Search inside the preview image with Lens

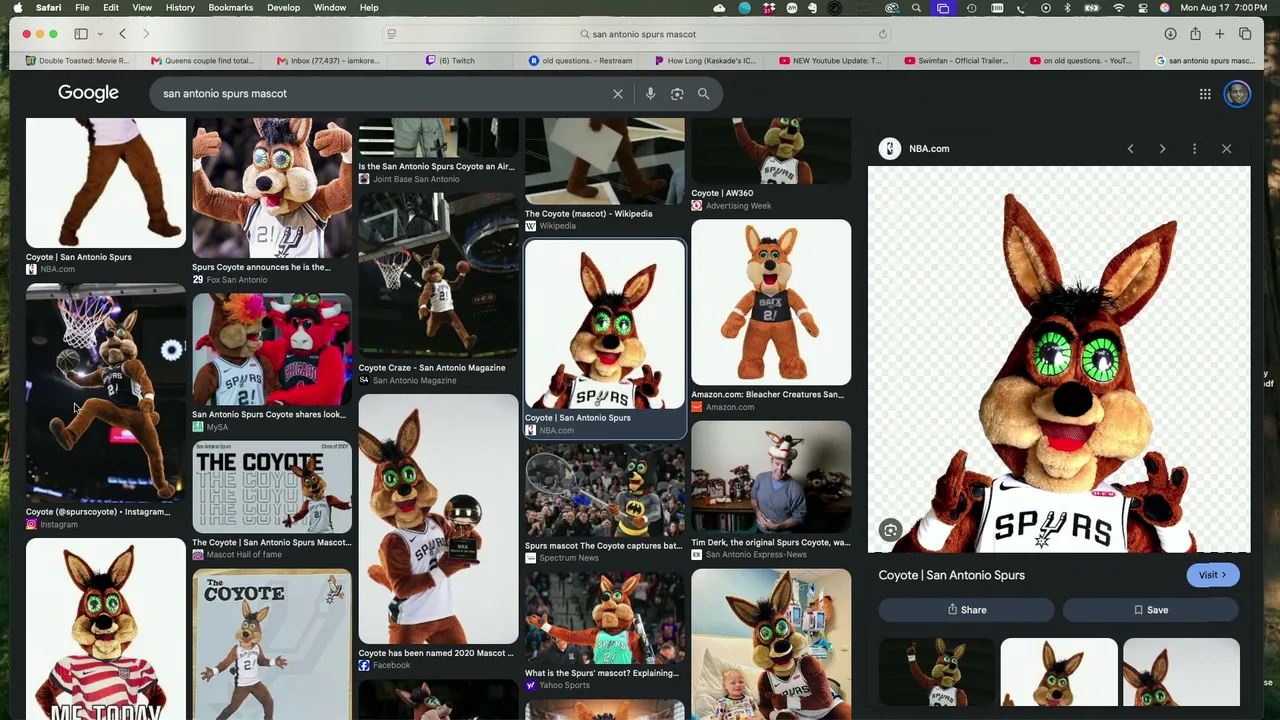point(891,531)
